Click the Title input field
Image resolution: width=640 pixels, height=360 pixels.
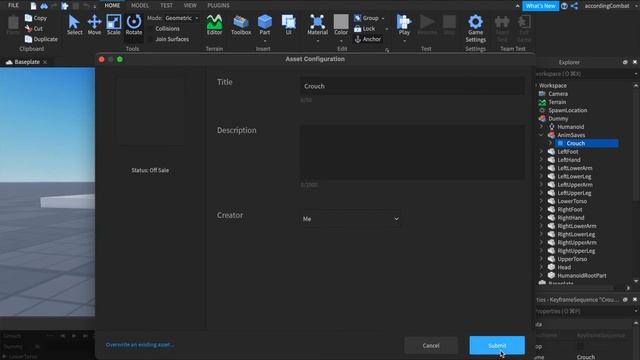(x=412, y=86)
